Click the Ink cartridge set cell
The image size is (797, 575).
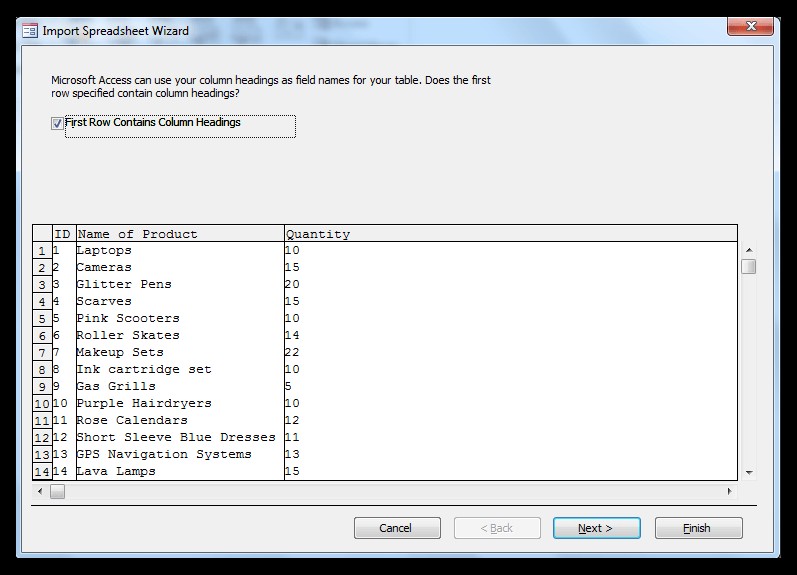tap(180, 369)
